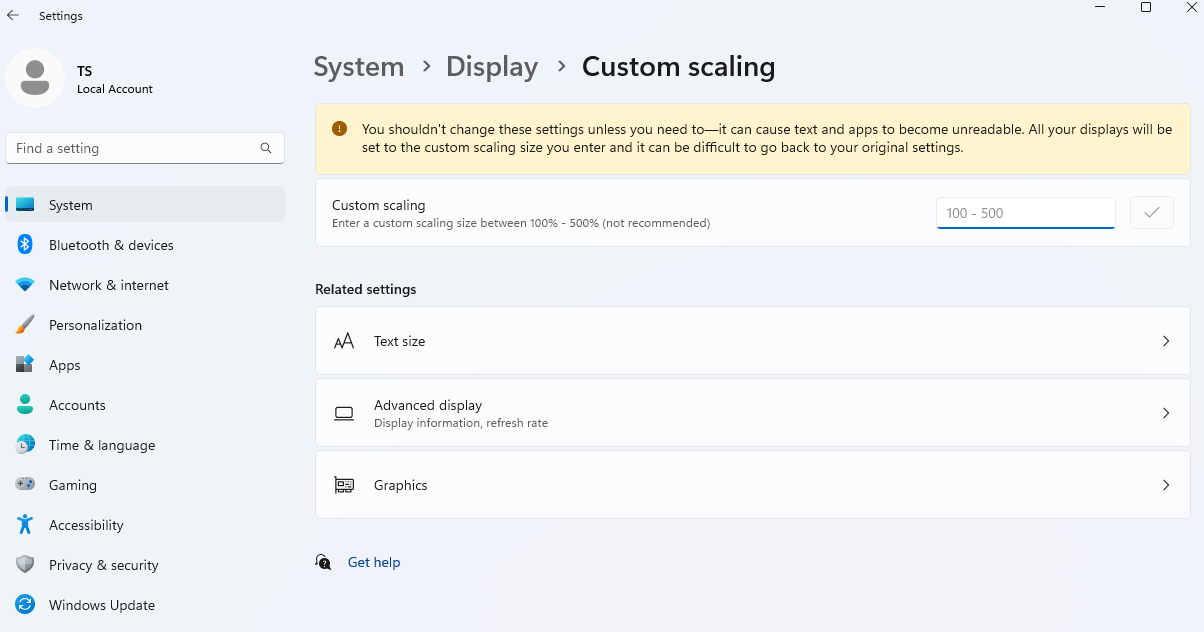The width and height of the screenshot is (1204, 632).
Task: Click the Bluetooth & devices icon
Action: 25,245
